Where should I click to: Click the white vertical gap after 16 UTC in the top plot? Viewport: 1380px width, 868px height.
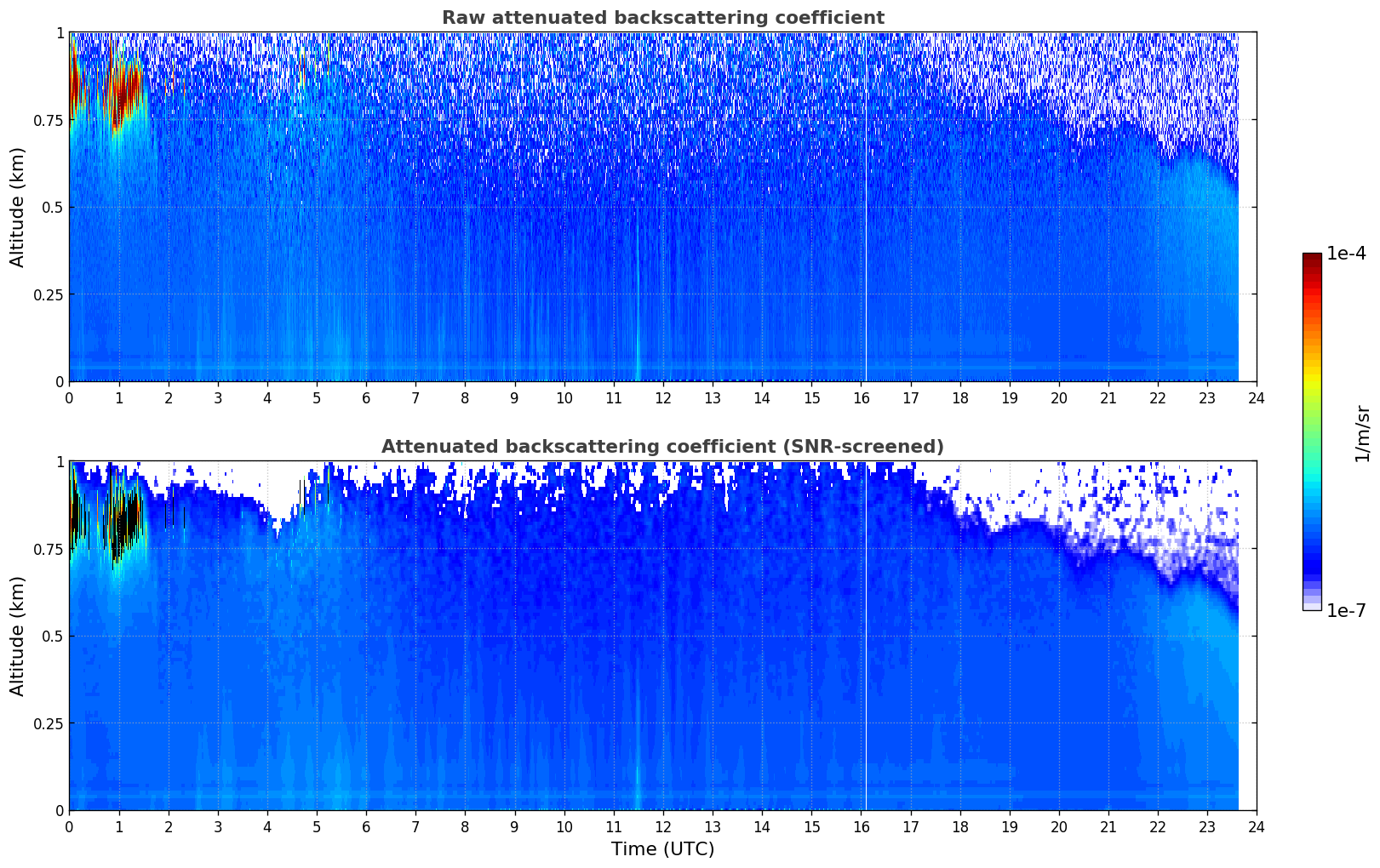(x=866, y=213)
